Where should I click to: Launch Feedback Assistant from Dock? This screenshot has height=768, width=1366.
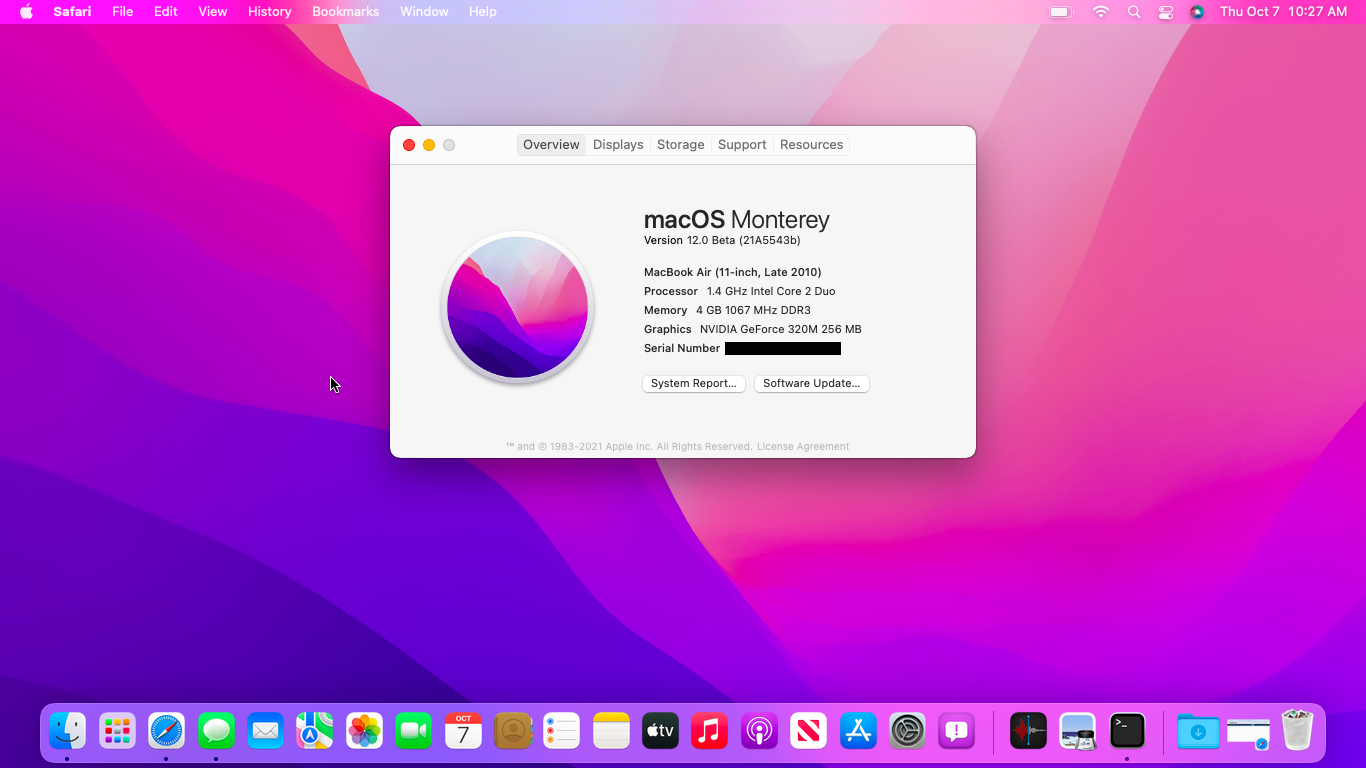[x=957, y=731]
